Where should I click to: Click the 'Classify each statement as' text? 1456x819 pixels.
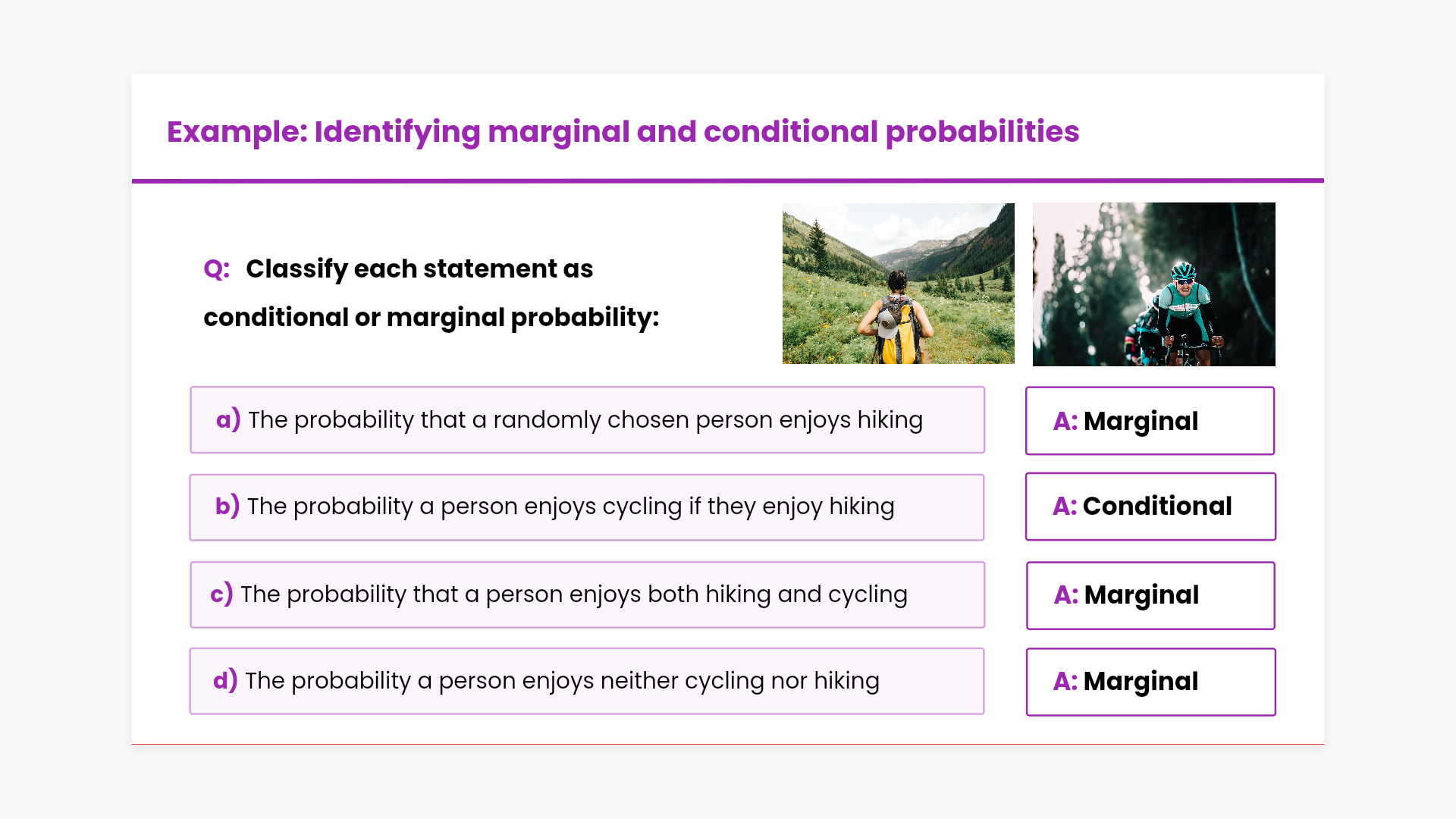click(419, 269)
